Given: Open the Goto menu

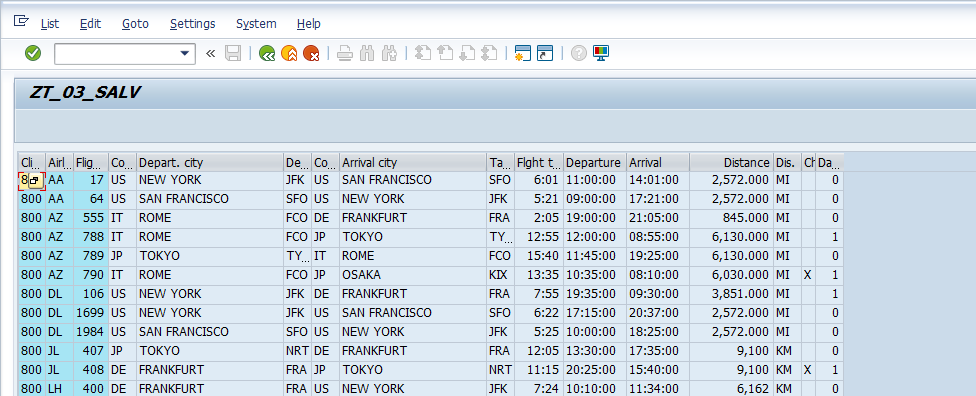Looking at the screenshot, I should tap(135, 24).
